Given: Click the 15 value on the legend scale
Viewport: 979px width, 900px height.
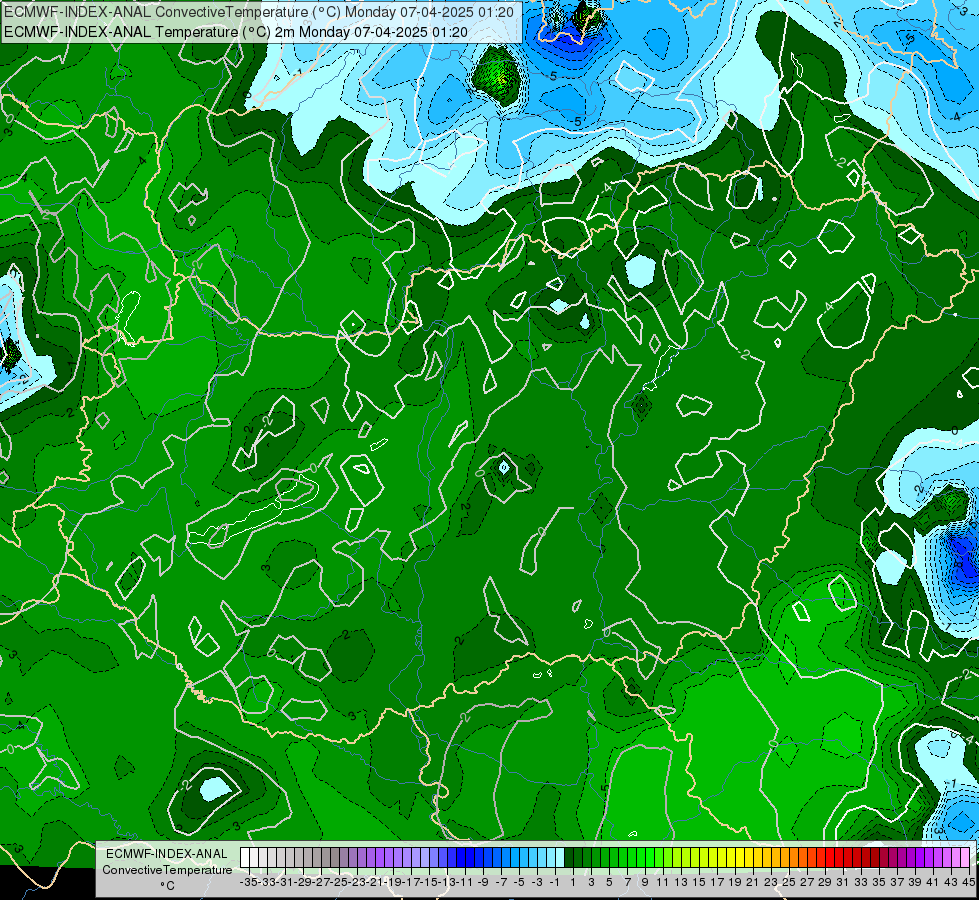Looking at the screenshot, I should tap(699, 882).
